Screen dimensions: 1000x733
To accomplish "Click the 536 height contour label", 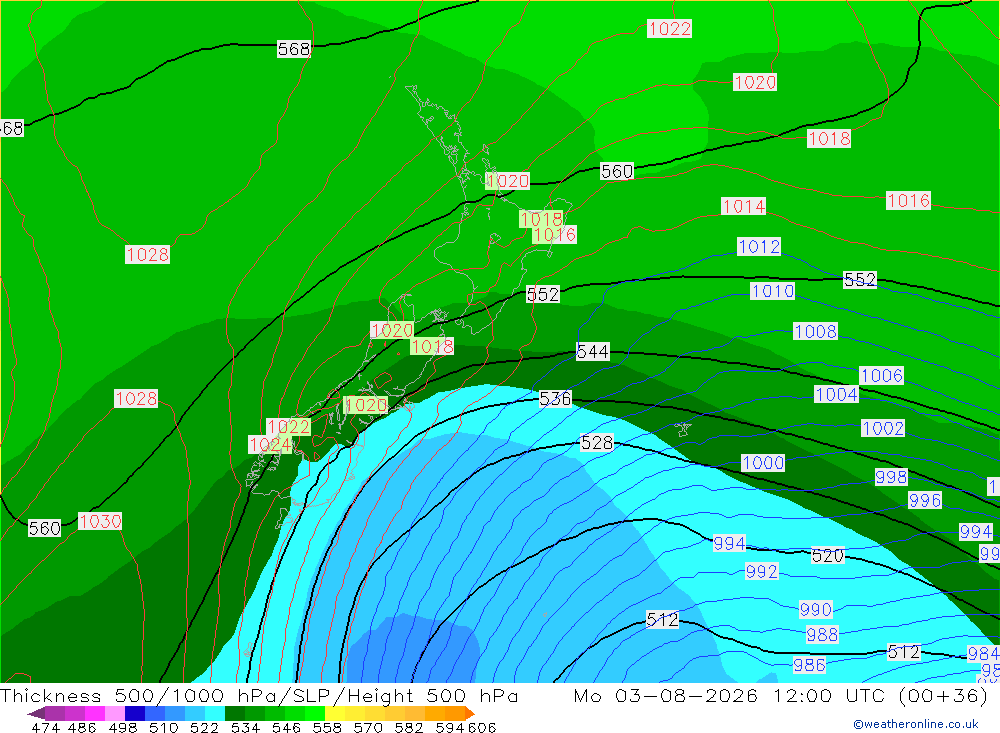I will point(555,399).
